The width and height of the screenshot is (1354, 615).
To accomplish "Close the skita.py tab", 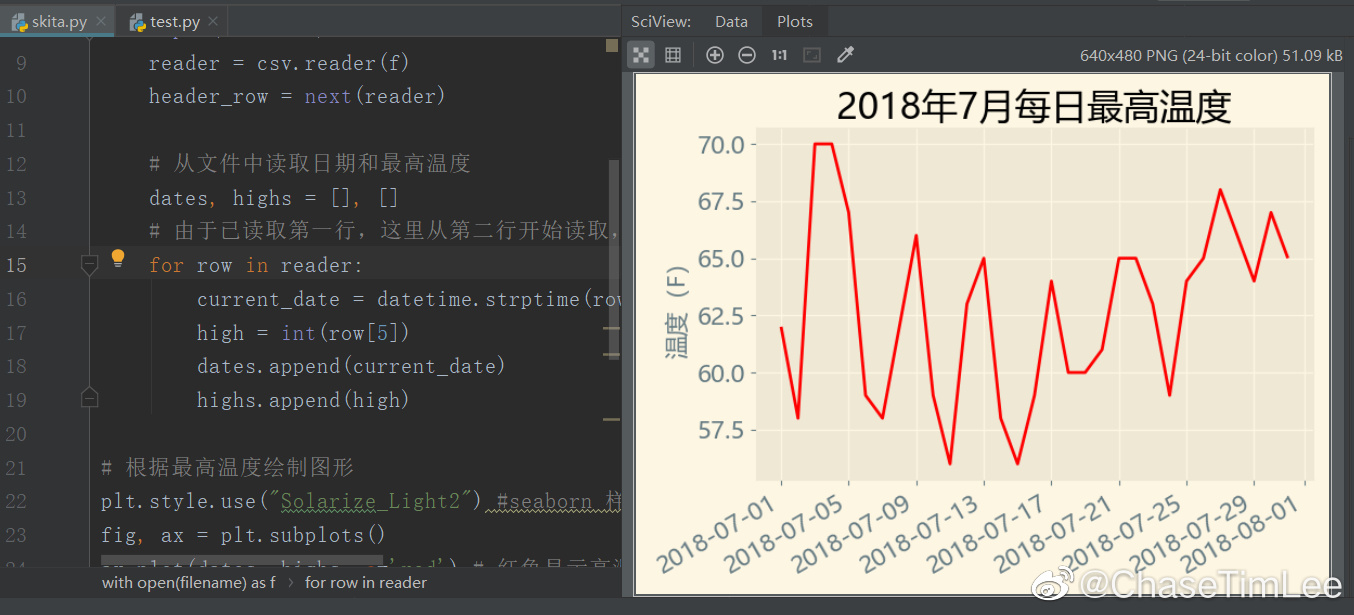I will point(101,21).
